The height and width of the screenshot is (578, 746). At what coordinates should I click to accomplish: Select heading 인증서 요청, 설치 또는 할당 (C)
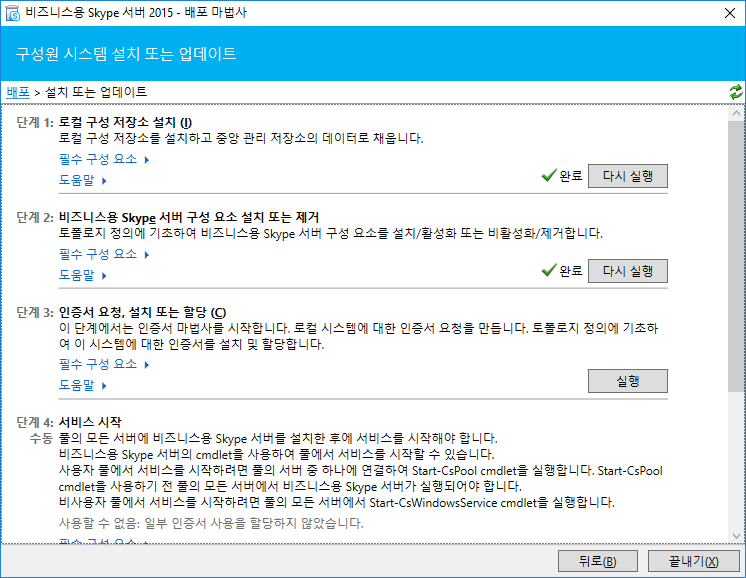(142, 312)
